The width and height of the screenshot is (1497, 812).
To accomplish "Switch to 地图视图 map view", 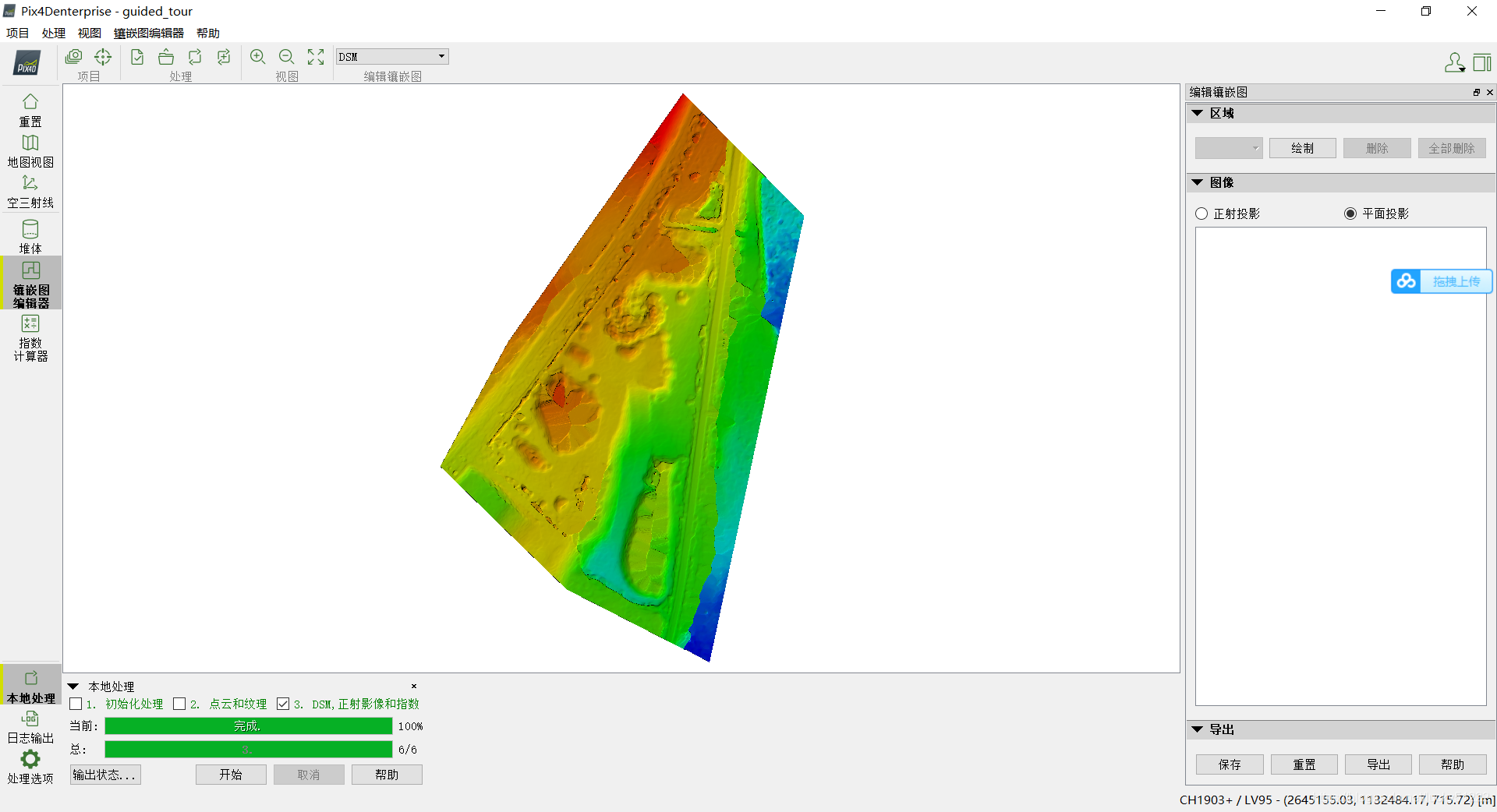I will (x=30, y=151).
